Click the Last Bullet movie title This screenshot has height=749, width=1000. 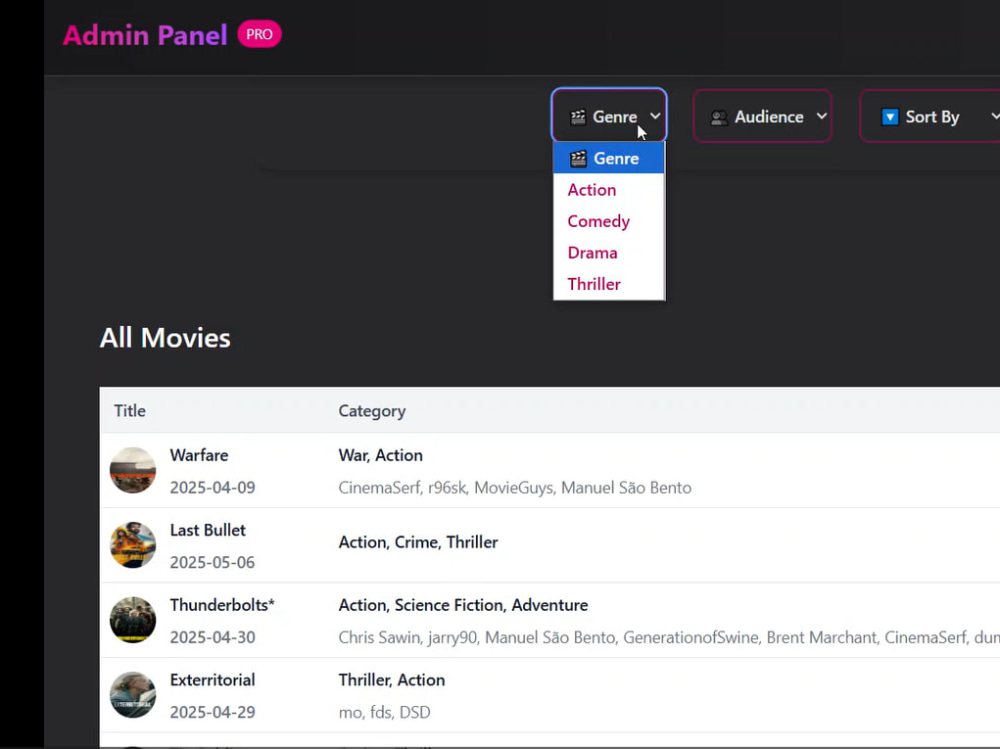point(207,530)
